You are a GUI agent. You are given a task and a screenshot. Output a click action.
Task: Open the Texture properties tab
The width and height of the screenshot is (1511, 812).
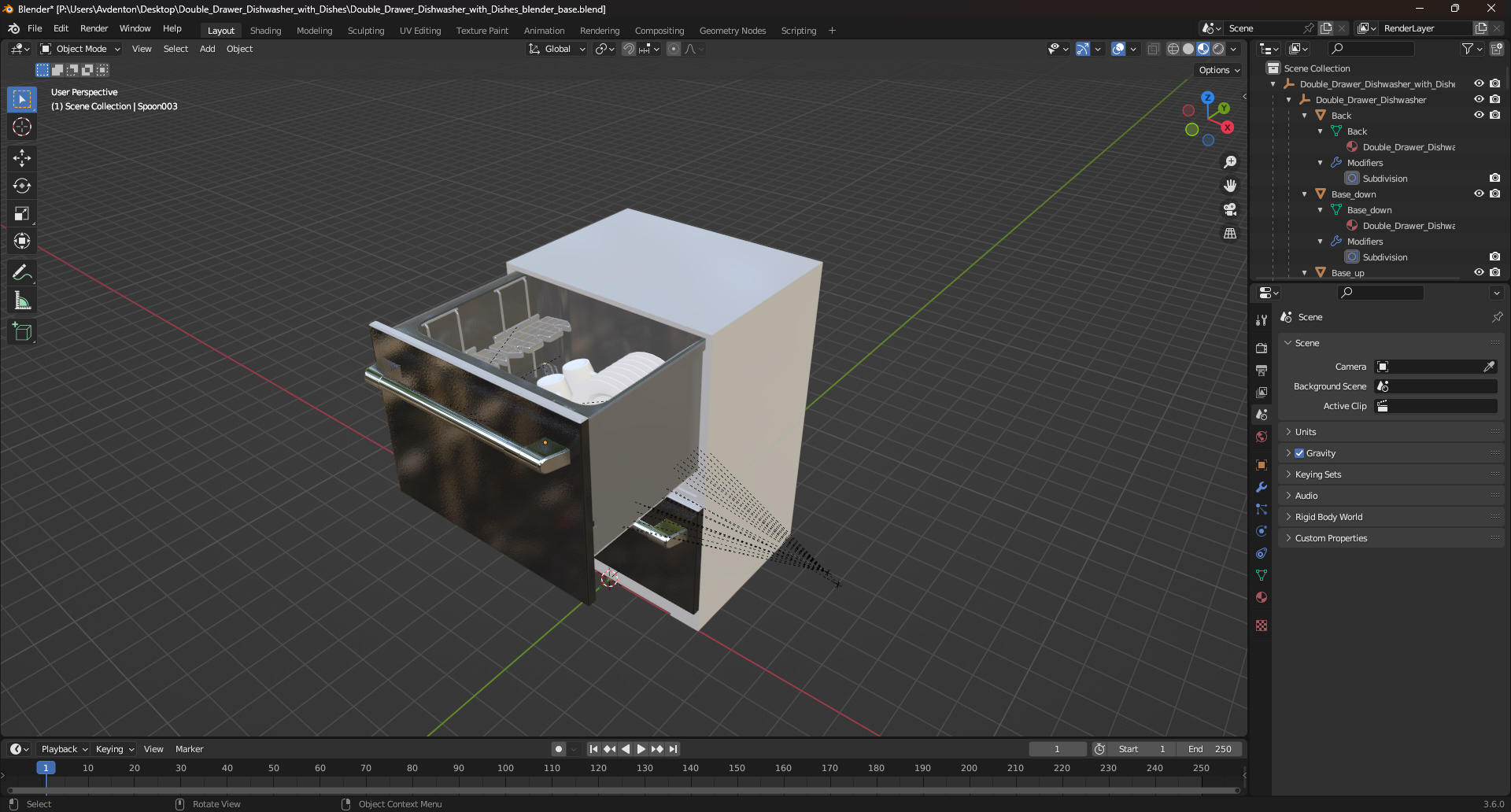[1262, 626]
